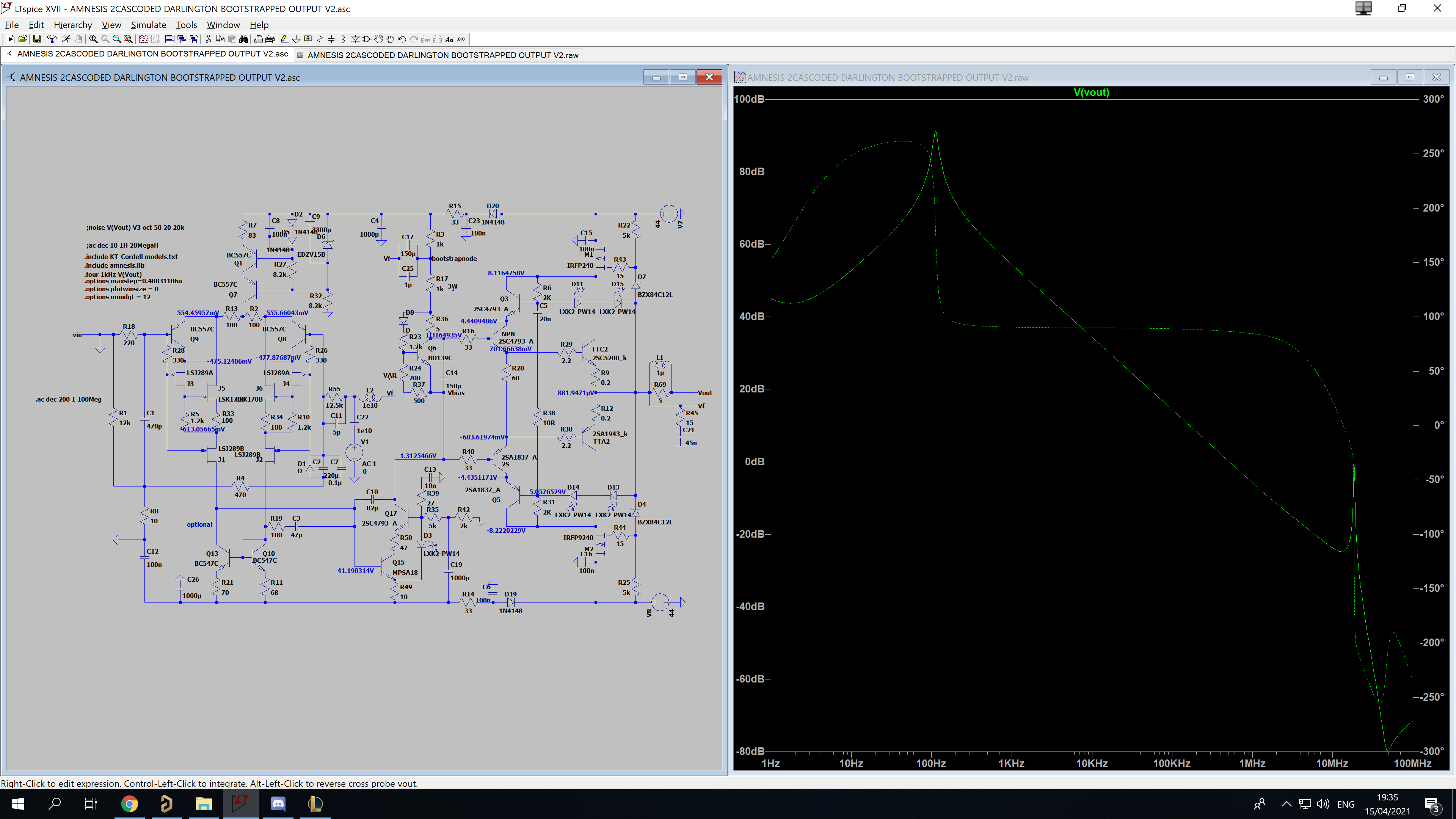The width and height of the screenshot is (1456, 819).
Task: Open File Explorer from taskbar
Action: (204, 804)
